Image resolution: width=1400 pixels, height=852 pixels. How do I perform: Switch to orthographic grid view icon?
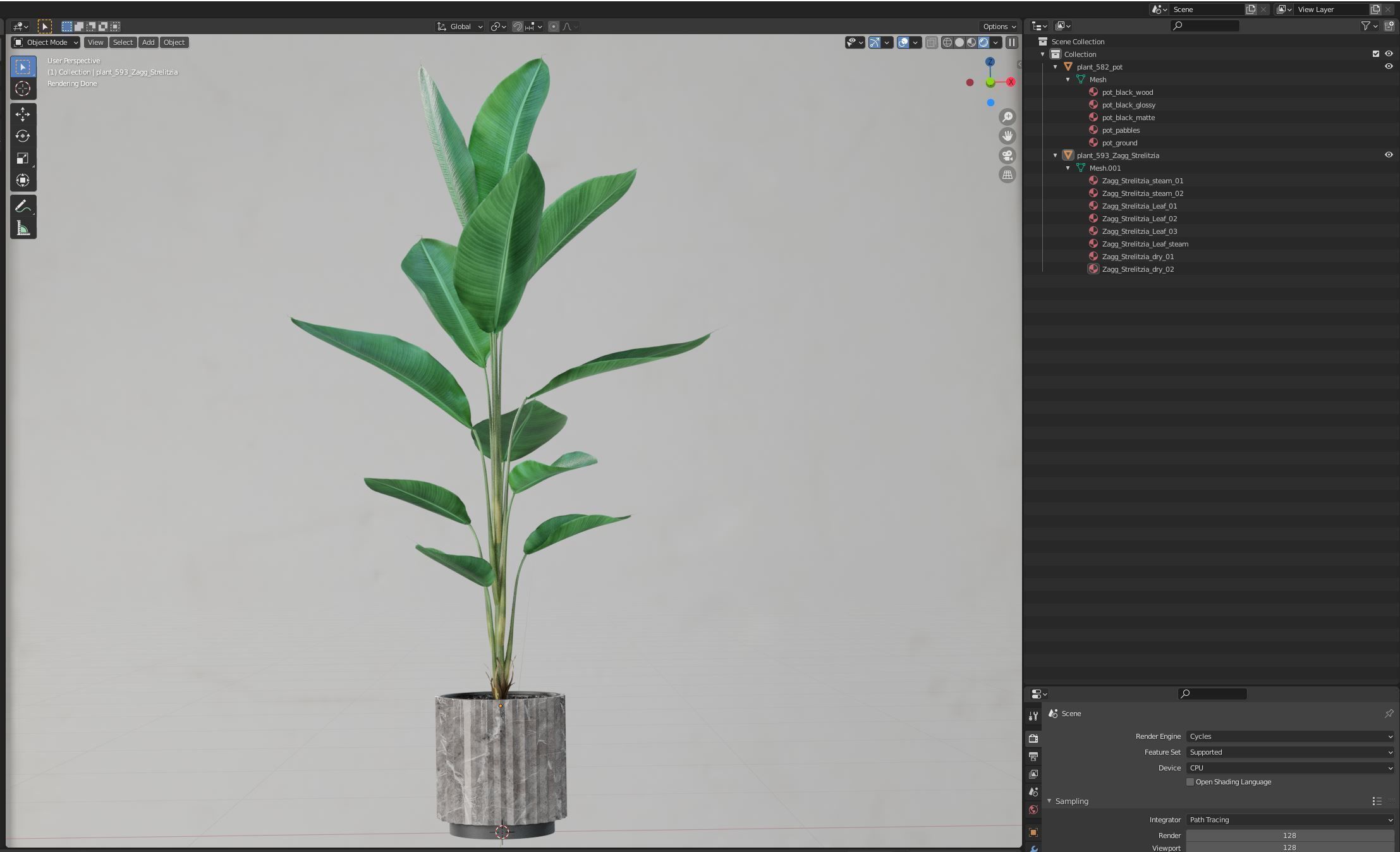1007,175
